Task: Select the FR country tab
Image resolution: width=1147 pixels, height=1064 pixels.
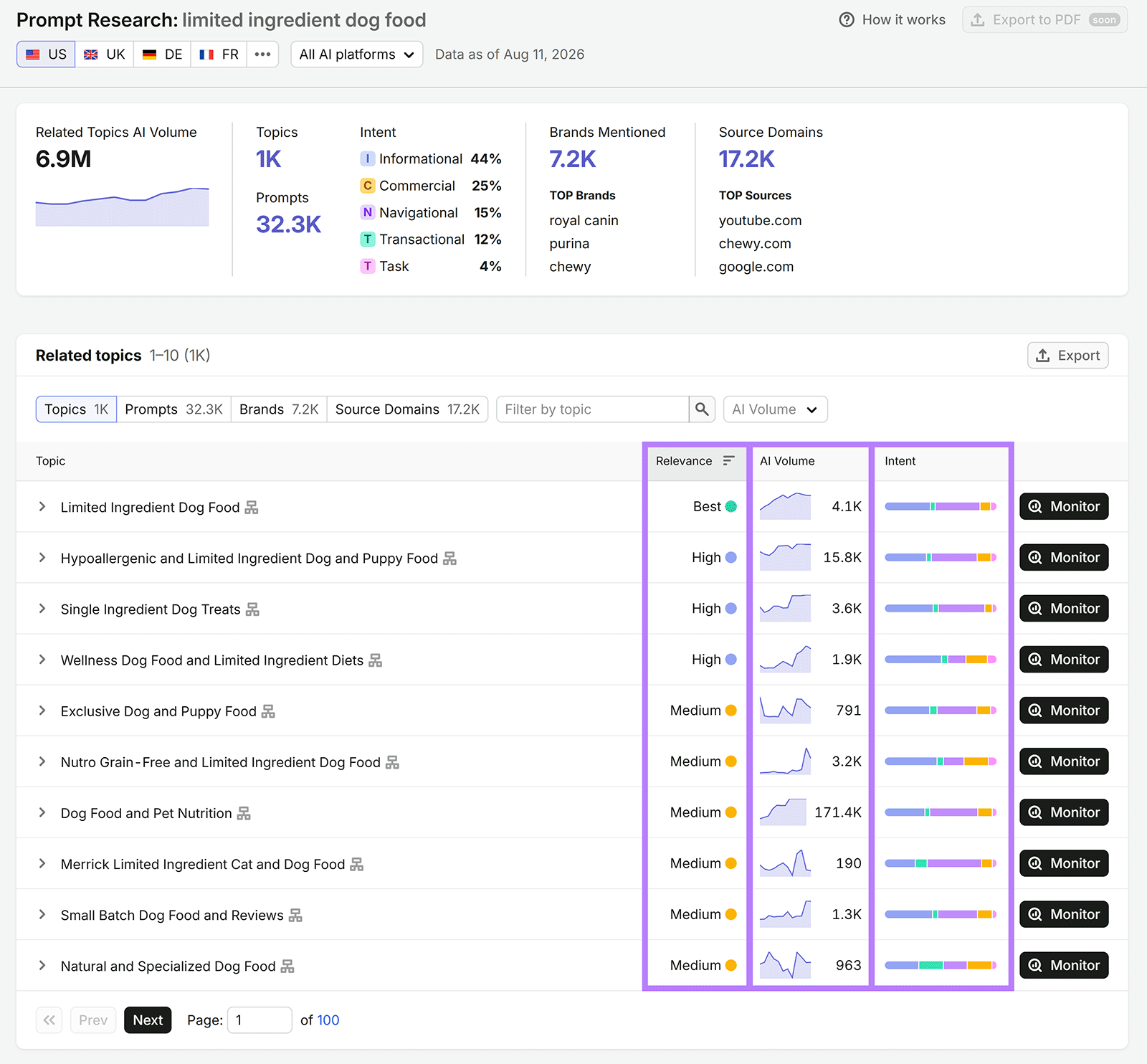Action: pyautogui.click(x=219, y=54)
